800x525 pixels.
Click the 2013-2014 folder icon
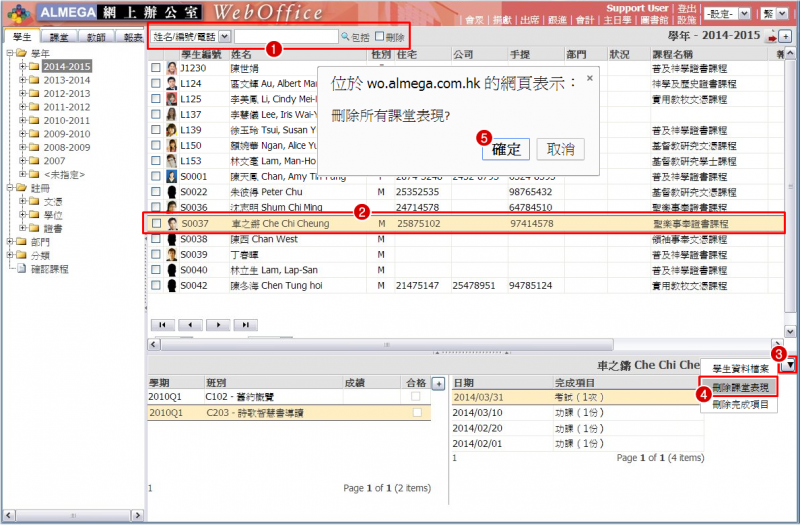point(34,80)
